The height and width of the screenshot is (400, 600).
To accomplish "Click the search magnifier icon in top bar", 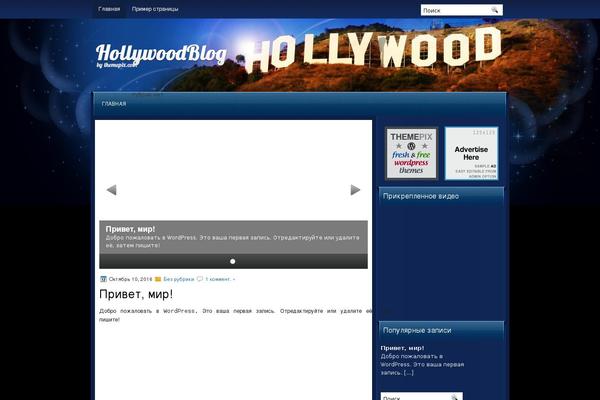I will [494, 10].
